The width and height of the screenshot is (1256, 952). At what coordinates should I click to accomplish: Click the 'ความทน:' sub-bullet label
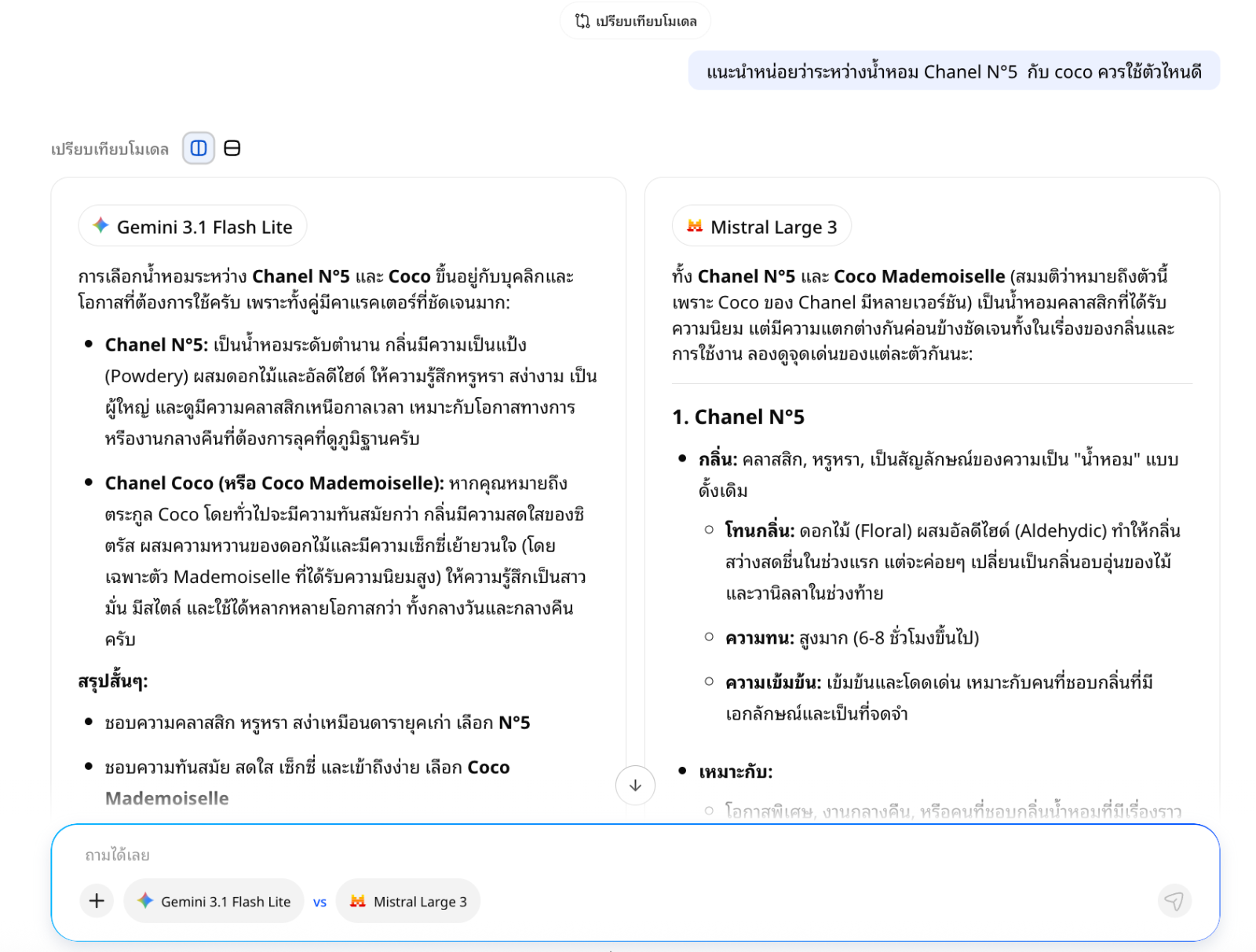click(760, 637)
